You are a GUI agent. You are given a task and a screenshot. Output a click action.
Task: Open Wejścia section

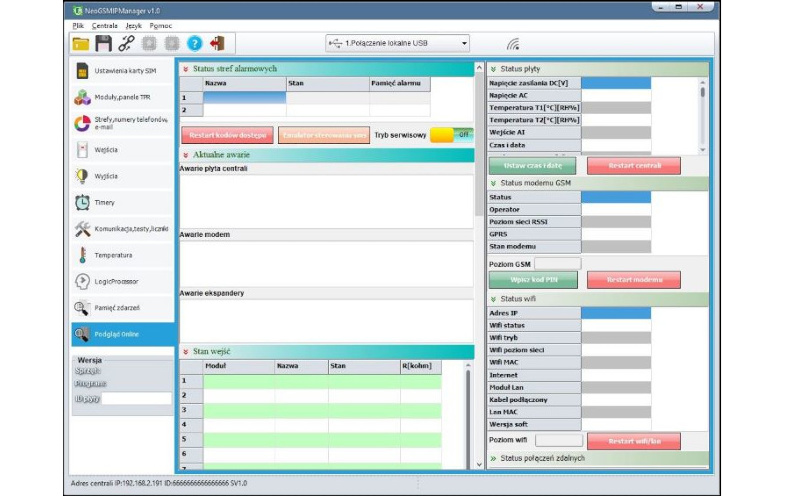coord(123,150)
